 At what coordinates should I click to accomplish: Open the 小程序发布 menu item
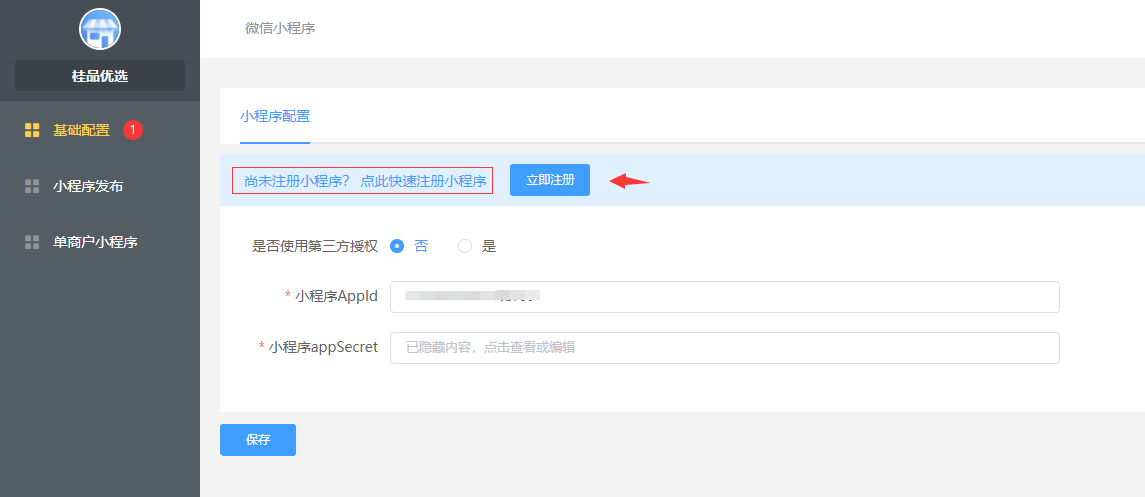[x=88, y=186]
